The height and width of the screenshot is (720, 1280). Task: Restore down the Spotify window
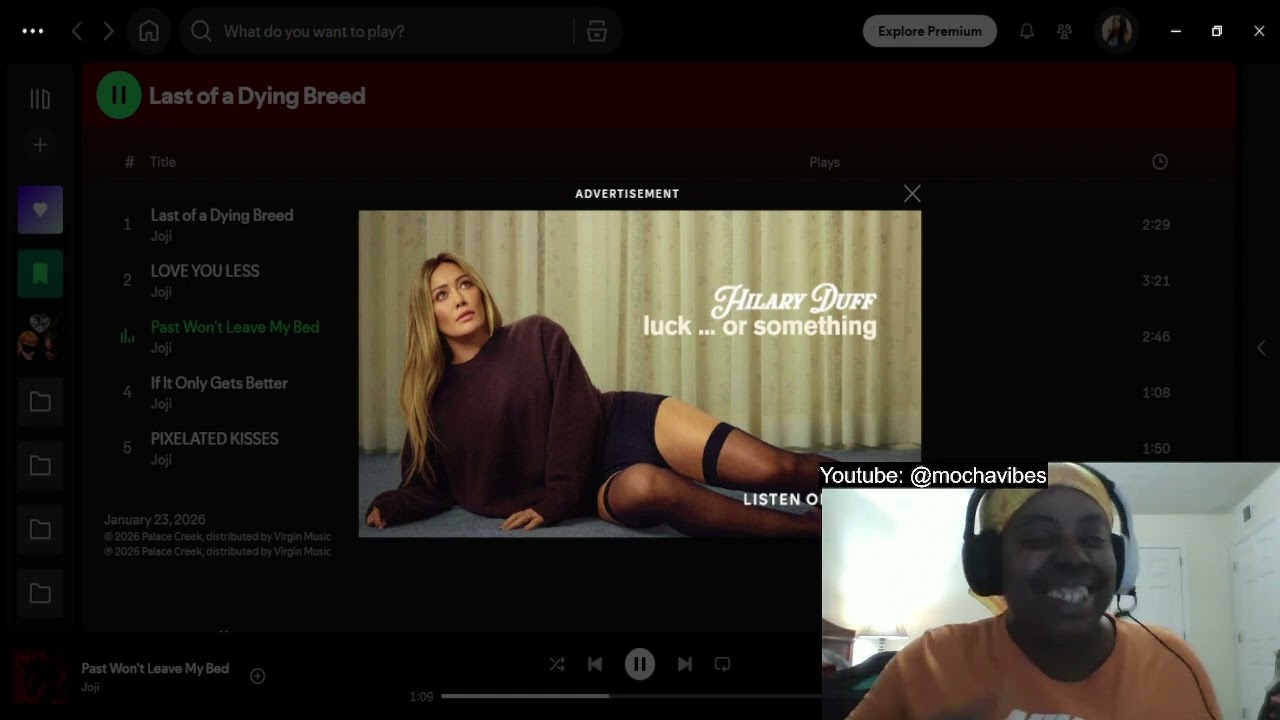[x=1217, y=31]
